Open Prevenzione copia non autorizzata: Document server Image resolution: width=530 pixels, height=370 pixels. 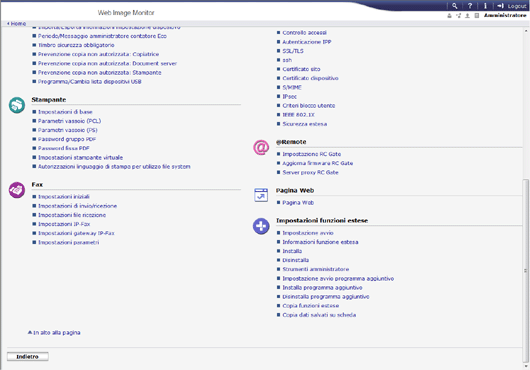tap(107, 63)
